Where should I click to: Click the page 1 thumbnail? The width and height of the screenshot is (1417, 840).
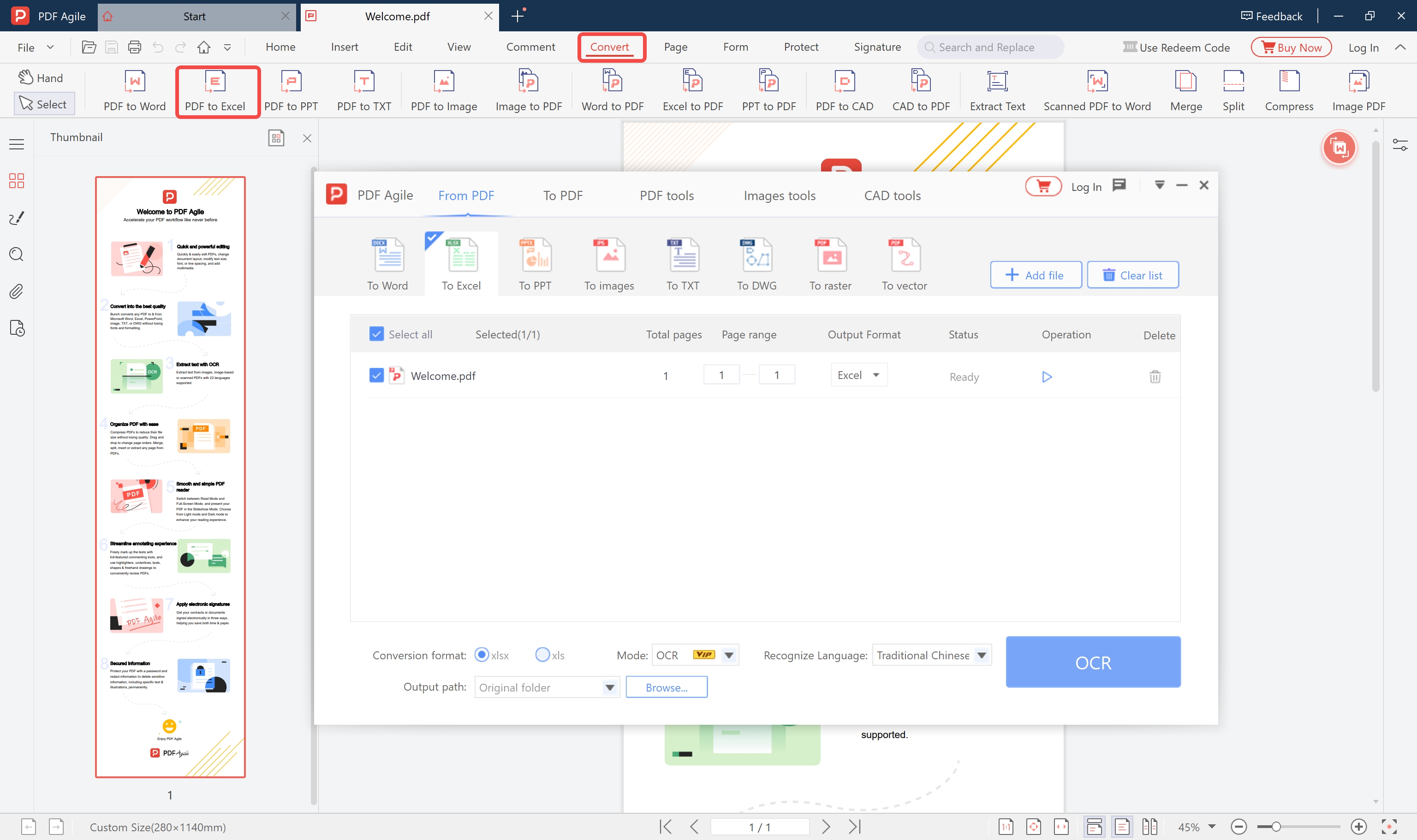(x=170, y=477)
